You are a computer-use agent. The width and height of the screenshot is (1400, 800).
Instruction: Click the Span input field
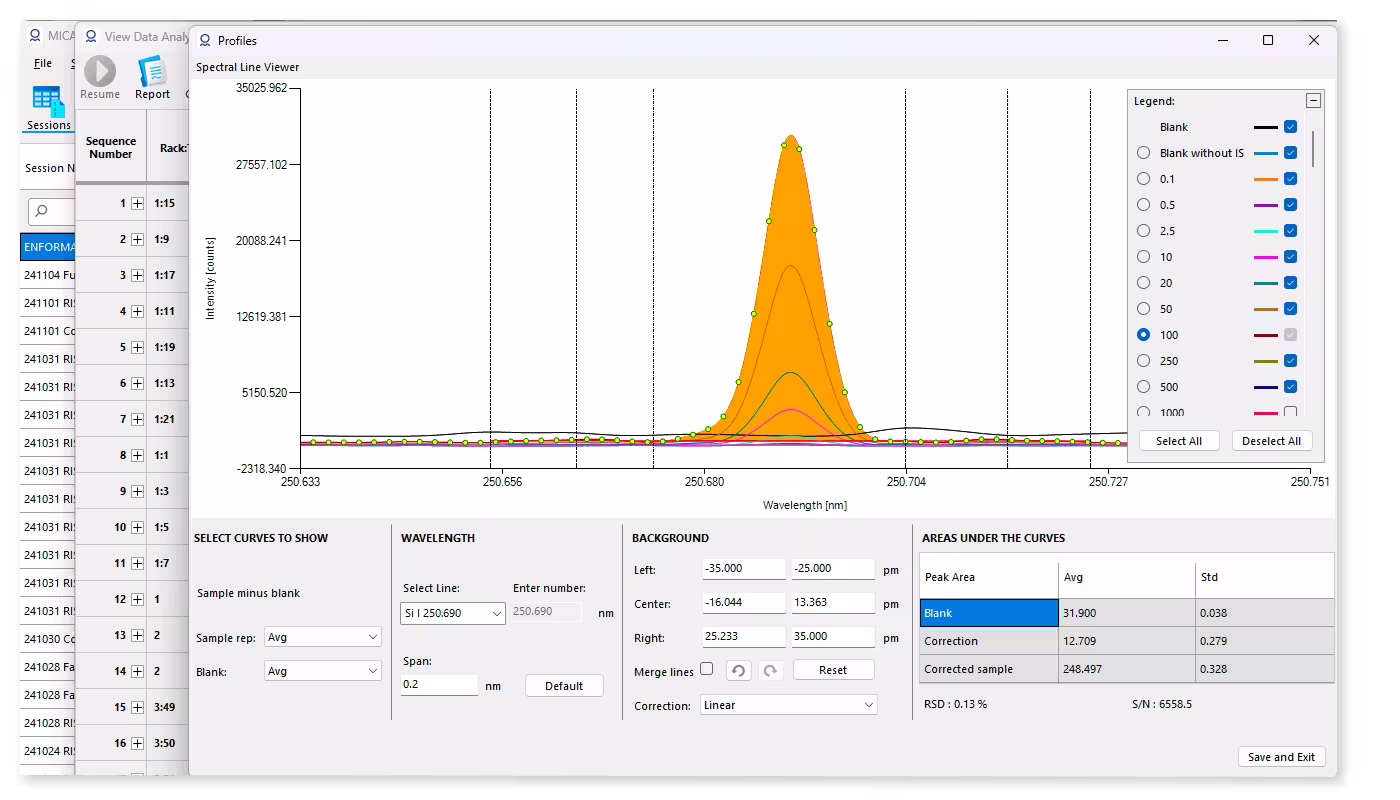(440, 685)
